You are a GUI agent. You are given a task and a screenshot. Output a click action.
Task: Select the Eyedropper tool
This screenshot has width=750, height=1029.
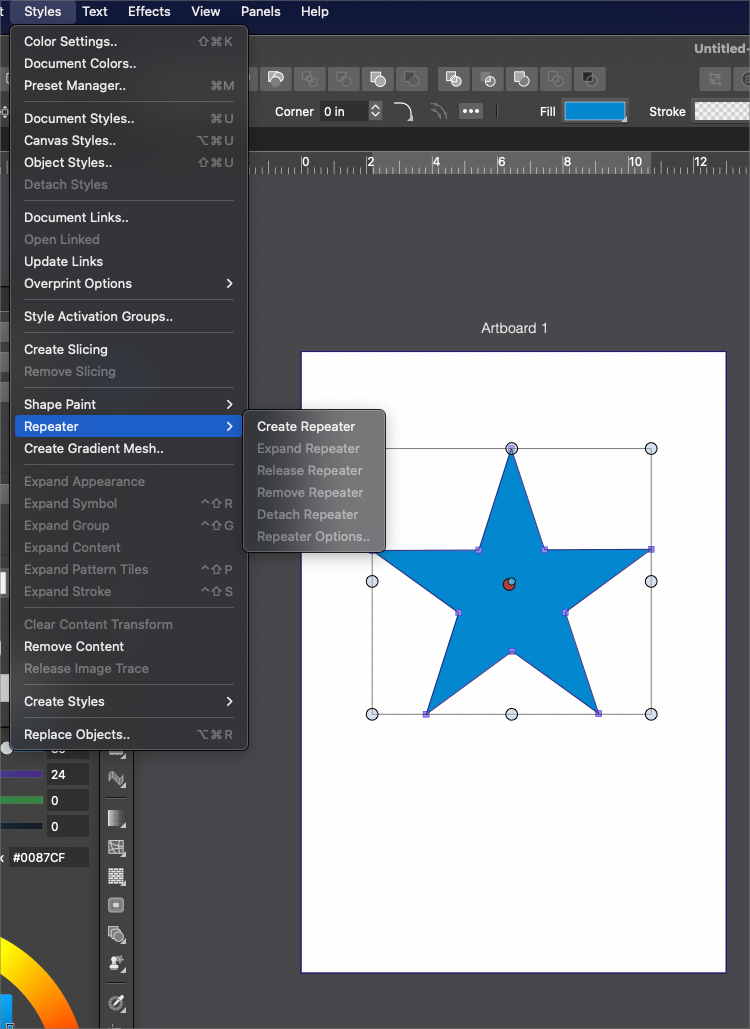click(x=116, y=1002)
